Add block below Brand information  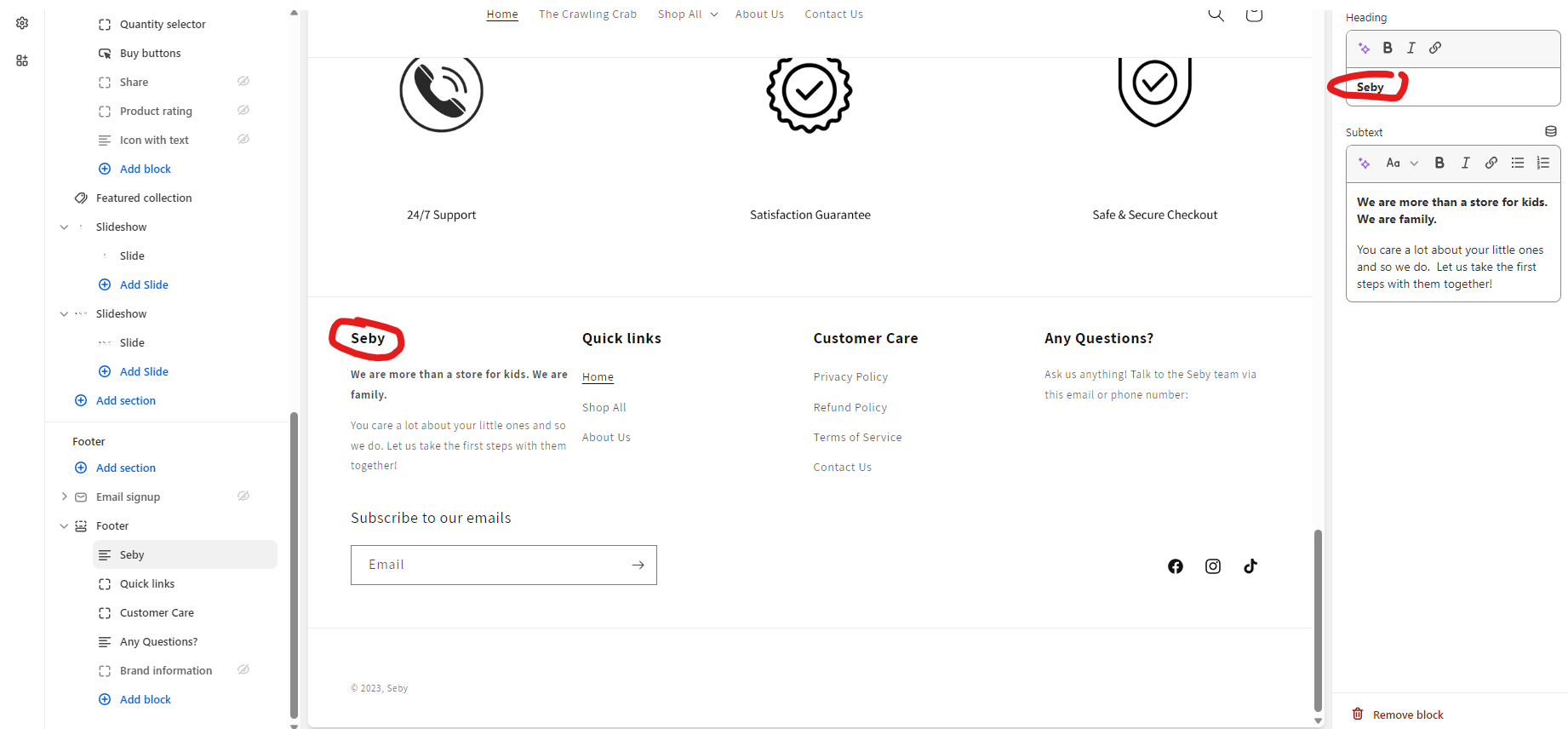tap(134, 699)
